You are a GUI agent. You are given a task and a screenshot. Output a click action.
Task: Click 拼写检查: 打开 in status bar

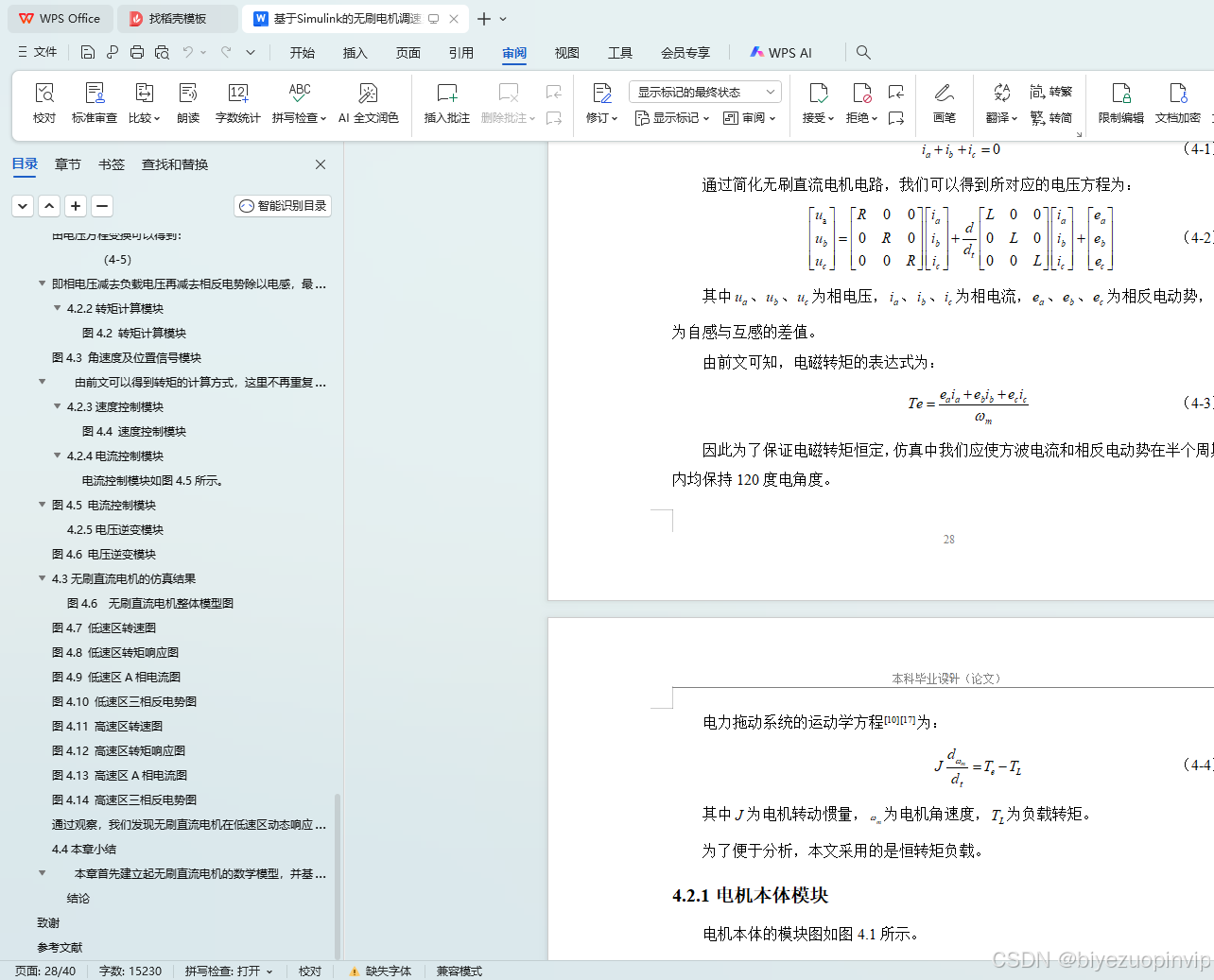point(229,971)
